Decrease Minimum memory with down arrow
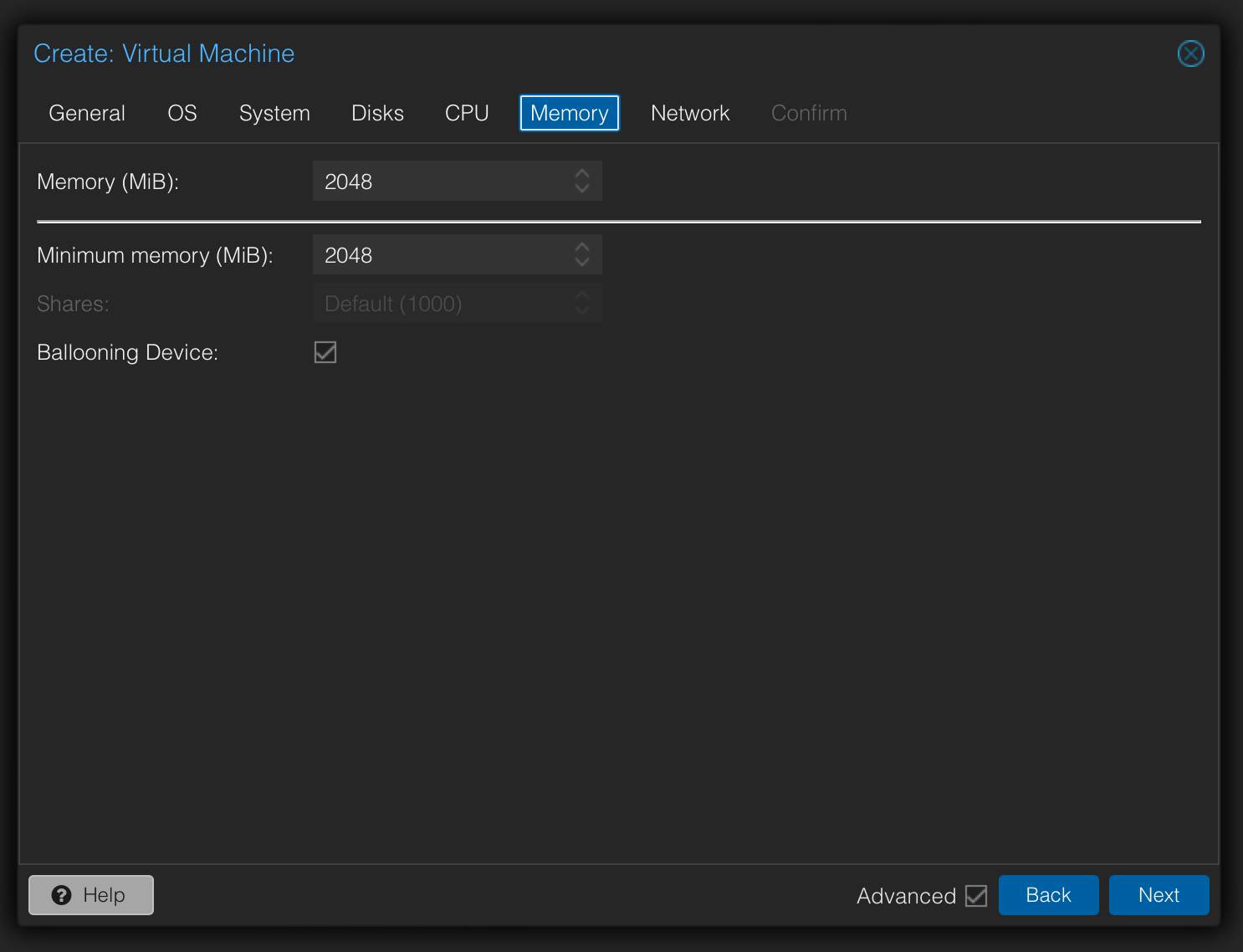Screen dimensions: 1243x952 [x=582, y=263]
